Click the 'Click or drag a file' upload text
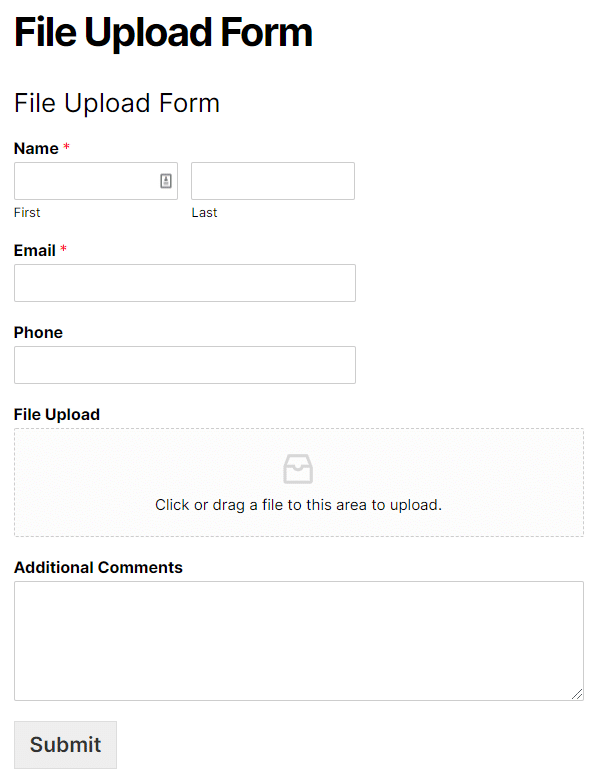This screenshot has width=611, height=777. (x=298, y=505)
